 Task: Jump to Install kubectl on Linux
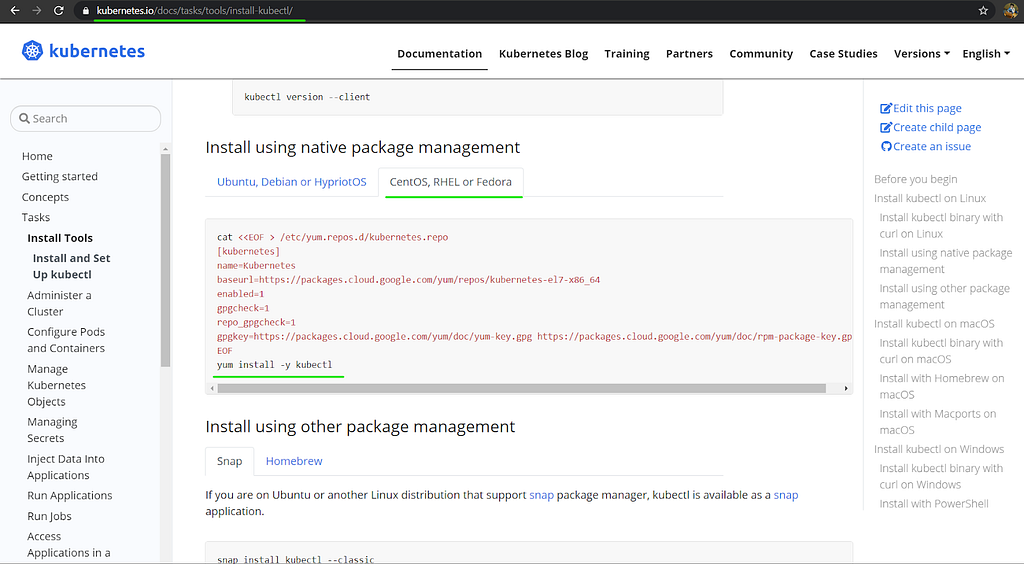coord(930,198)
